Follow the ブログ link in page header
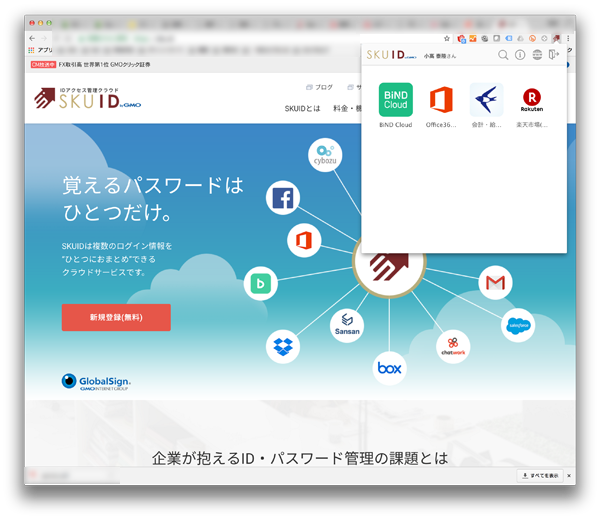The width and height of the screenshot is (600, 519). [x=320, y=87]
